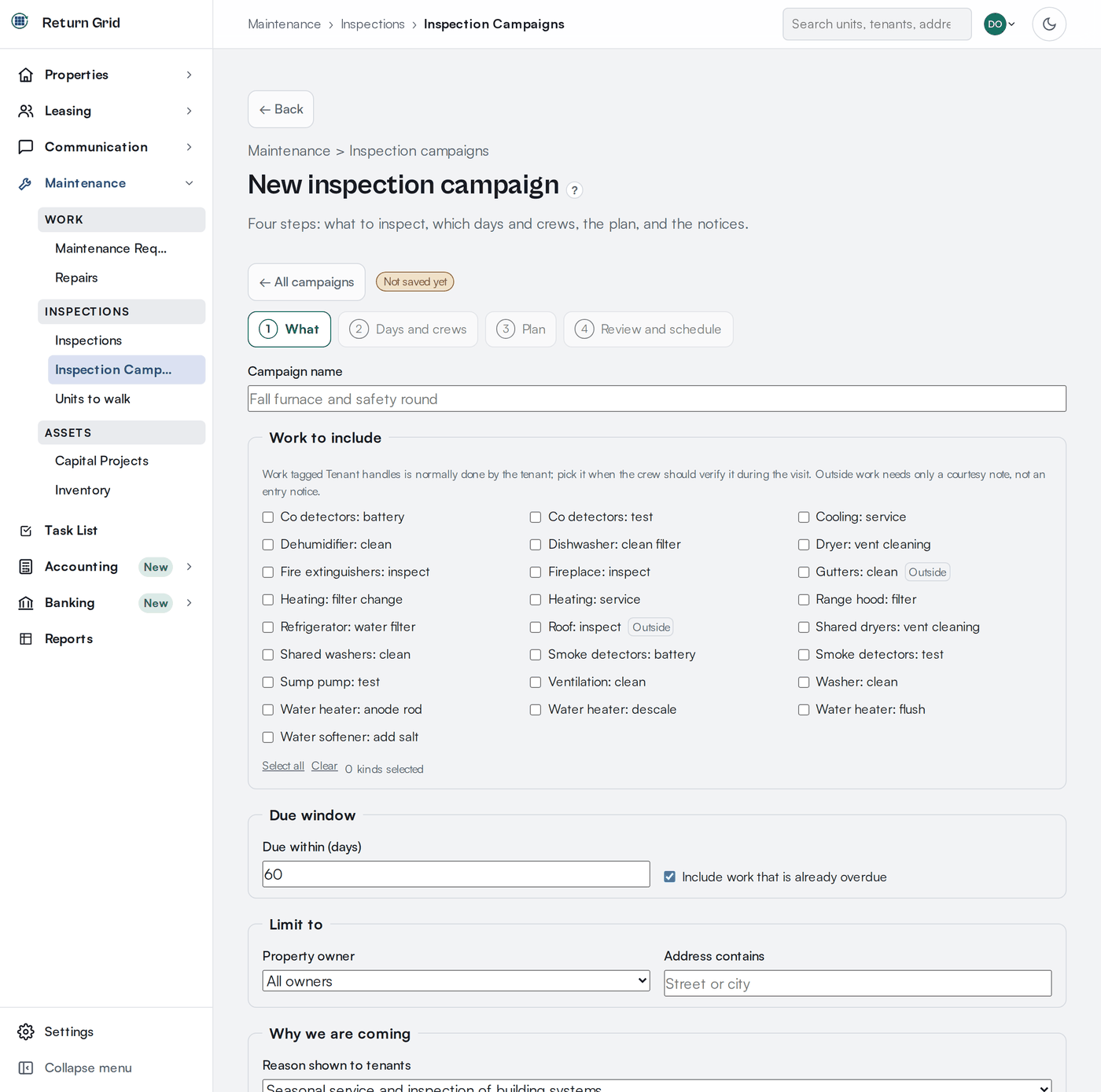
Task: Check Dishwasher: clean filter
Action: click(536, 545)
